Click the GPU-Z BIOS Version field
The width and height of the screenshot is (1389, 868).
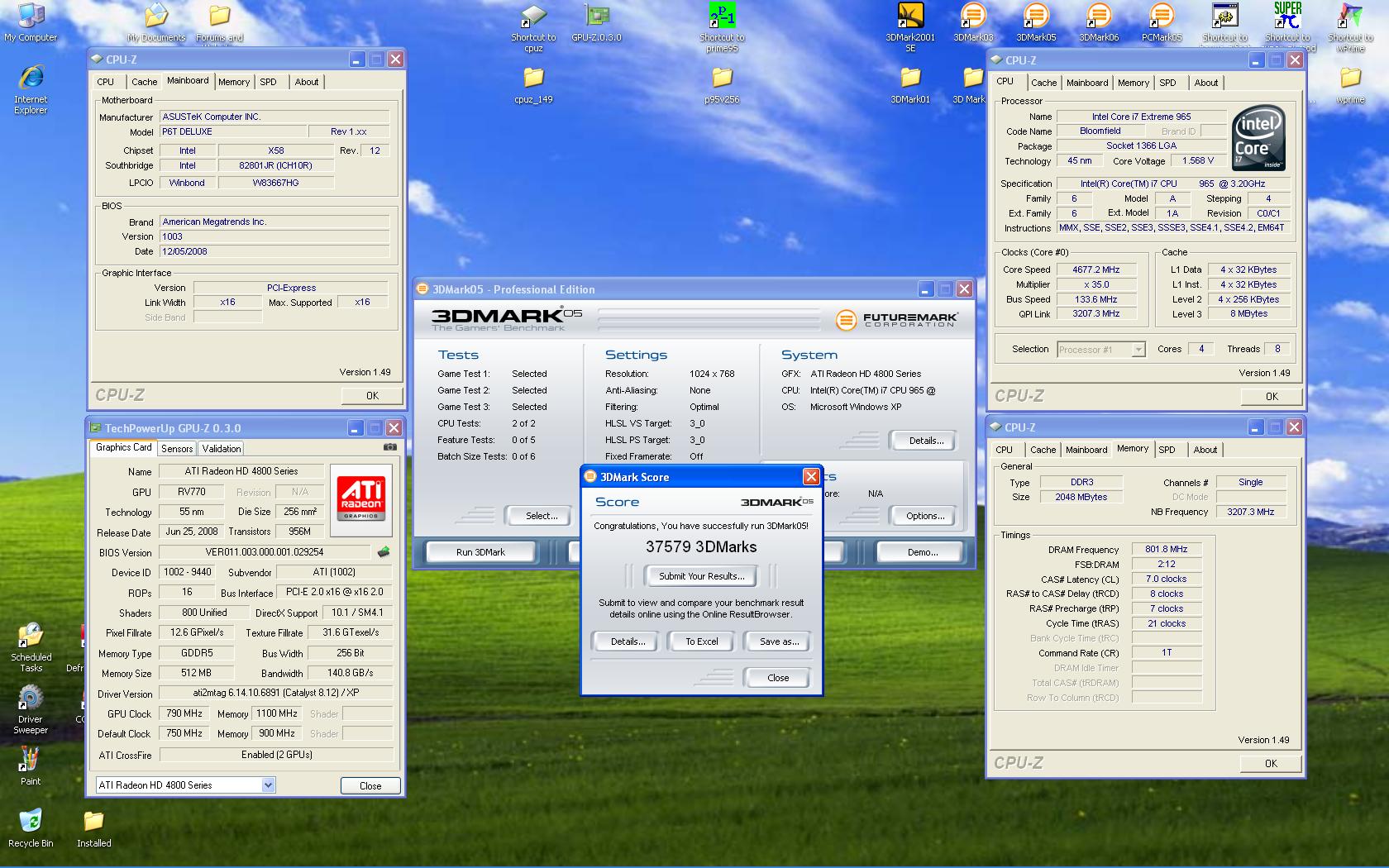tap(265, 552)
